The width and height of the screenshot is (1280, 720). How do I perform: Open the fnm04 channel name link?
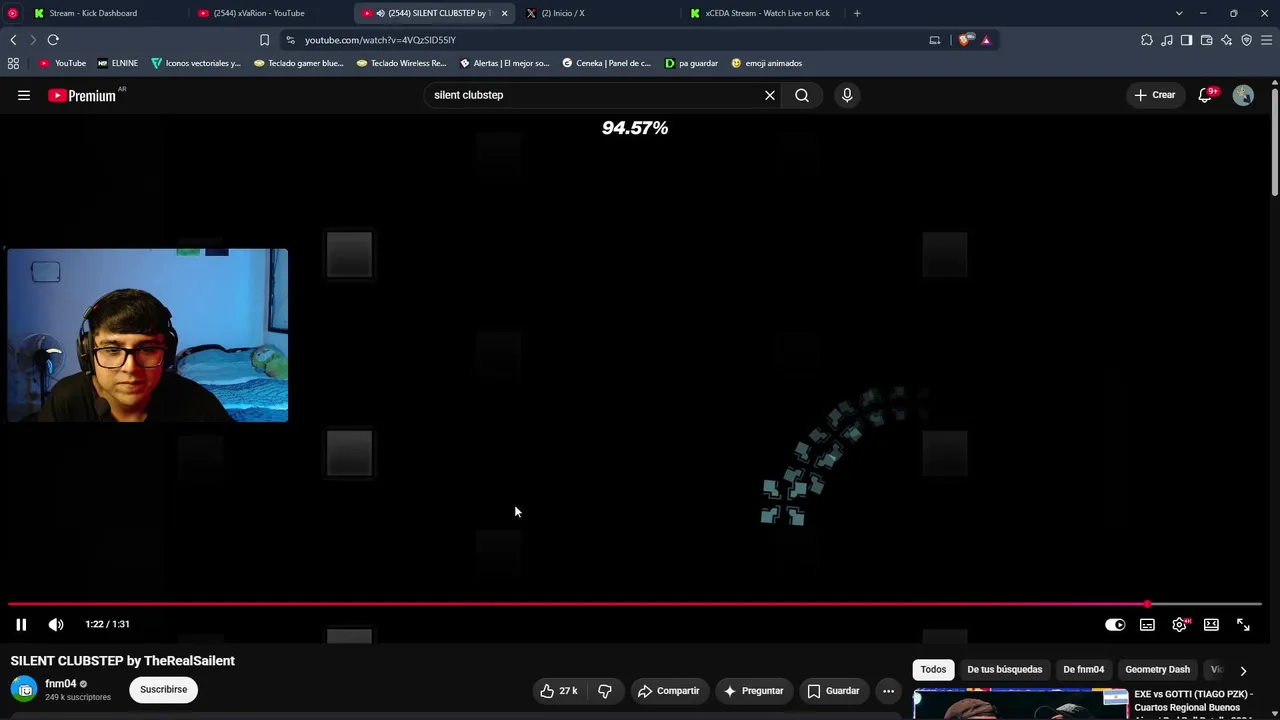click(60, 684)
